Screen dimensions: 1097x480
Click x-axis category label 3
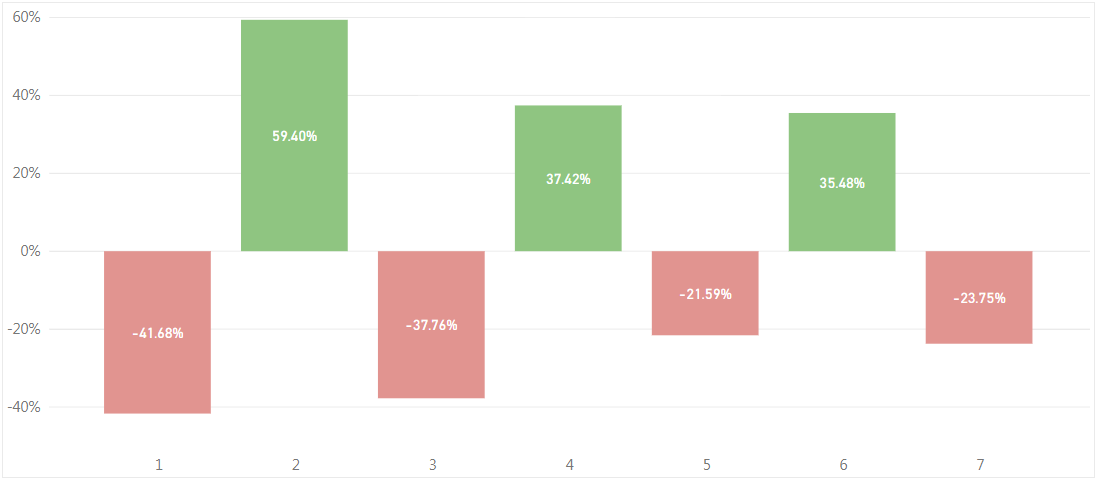pos(432,465)
